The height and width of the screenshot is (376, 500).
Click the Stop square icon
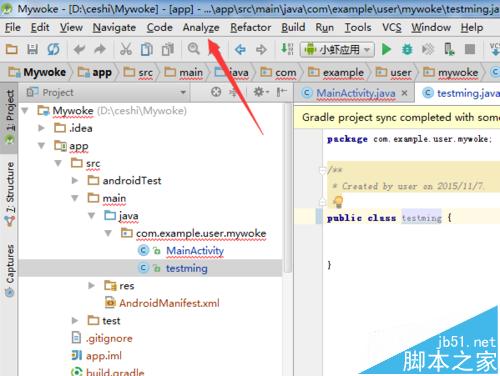(x=470, y=49)
